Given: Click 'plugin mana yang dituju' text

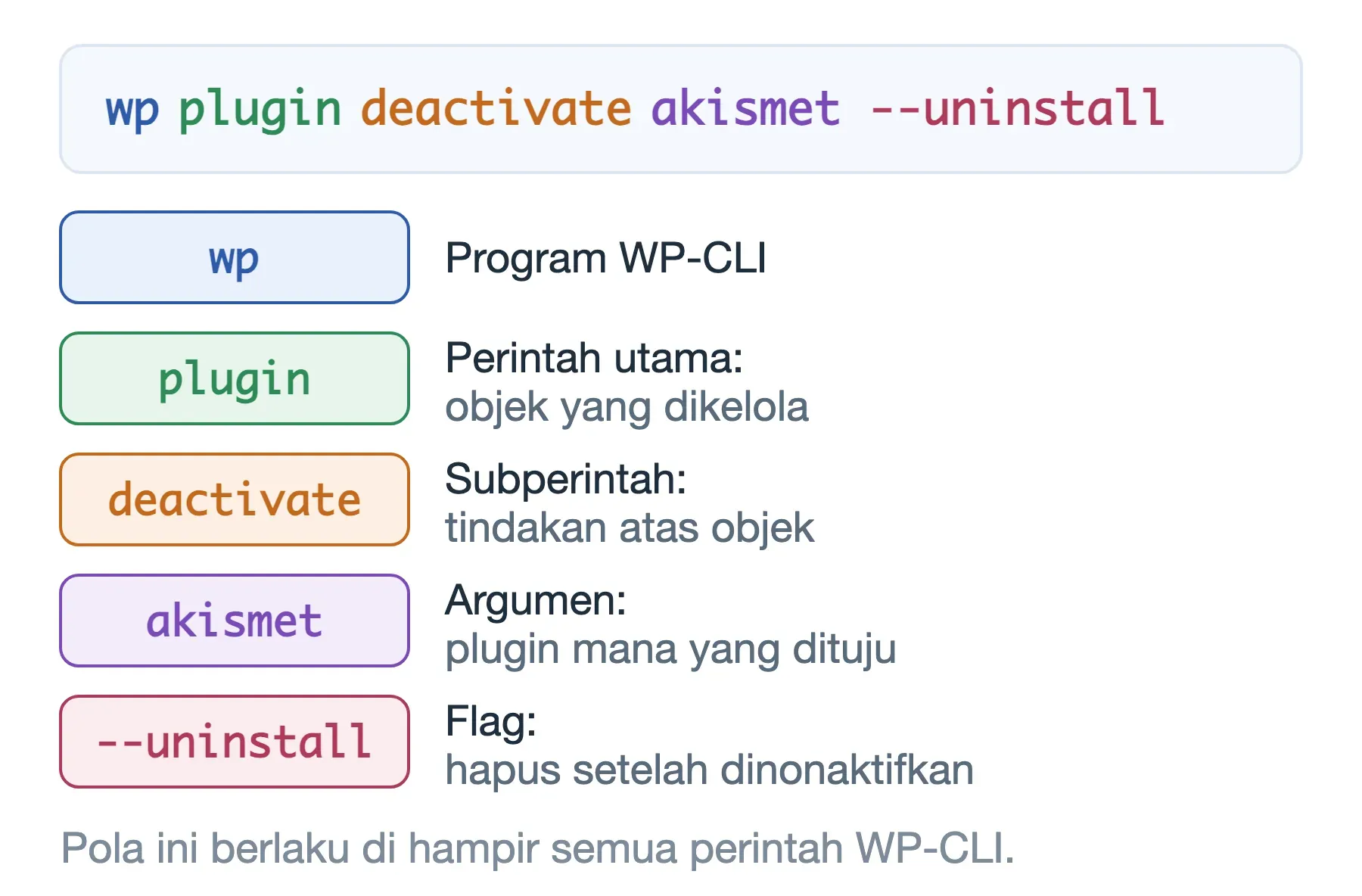Looking at the screenshot, I should click(670, 651).
